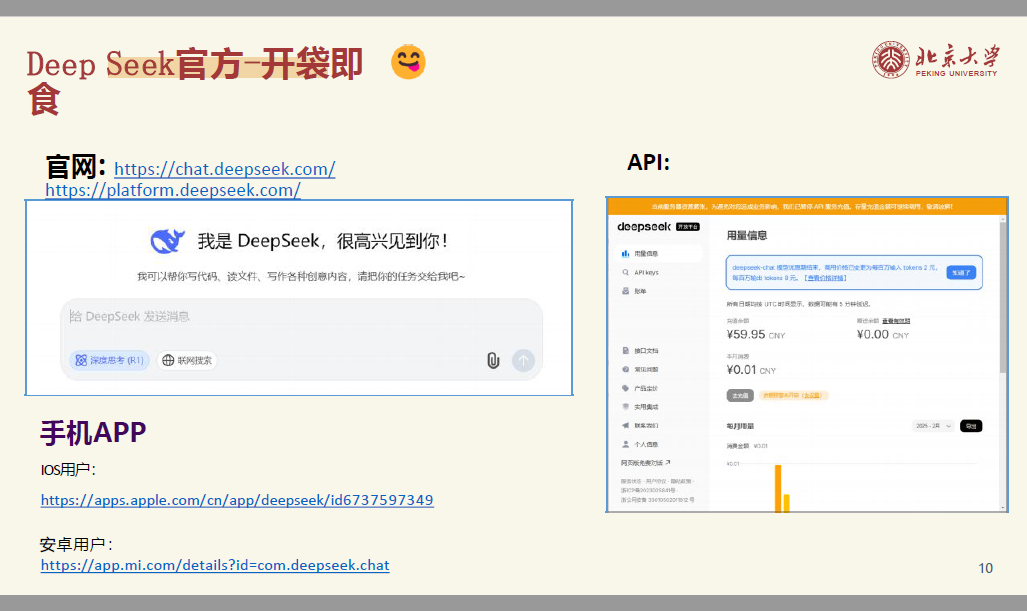Open 实用集成 integrations in sidebar
Viewport: 1027px width, 611px height.
[x=641, y=407]
